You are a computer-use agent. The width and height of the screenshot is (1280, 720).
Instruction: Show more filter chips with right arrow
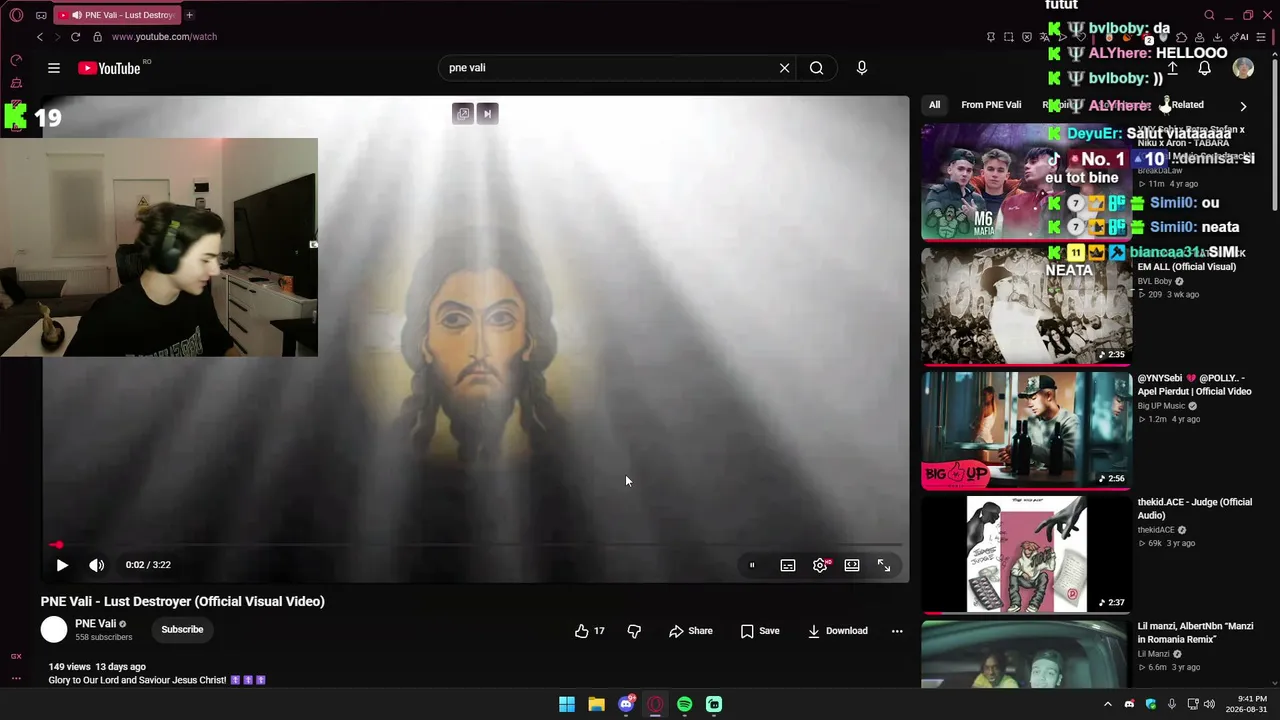click(x=1243, y=106)
